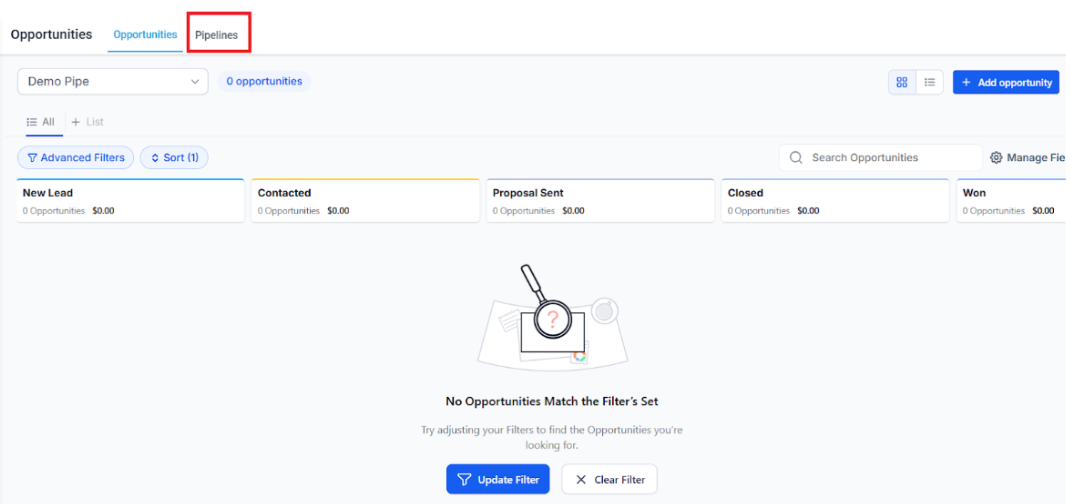The image size is (1070, 504).
Task: Click the funnel icon in Advanced Filters
Action: [x=32, y=158]
